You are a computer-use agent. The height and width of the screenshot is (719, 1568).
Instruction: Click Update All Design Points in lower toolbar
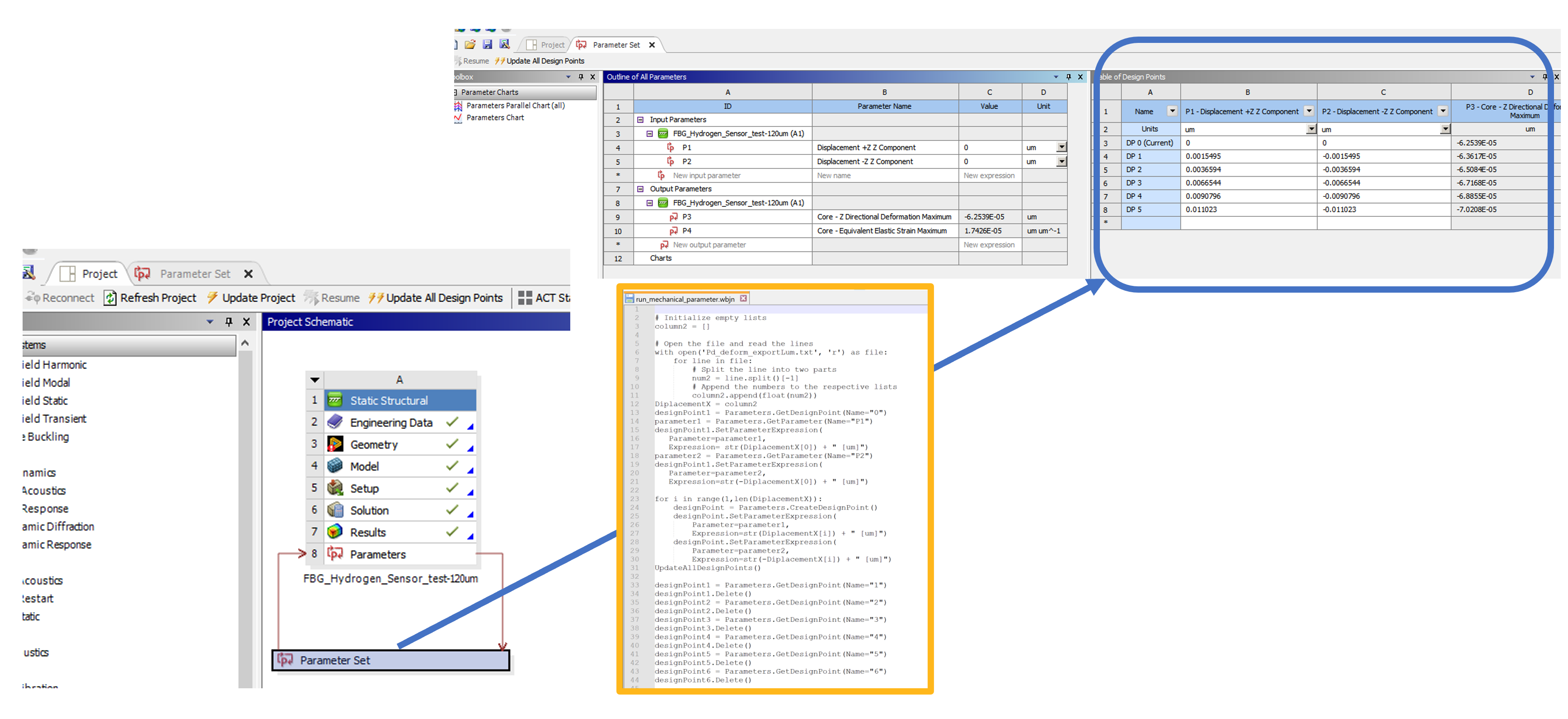436,298
